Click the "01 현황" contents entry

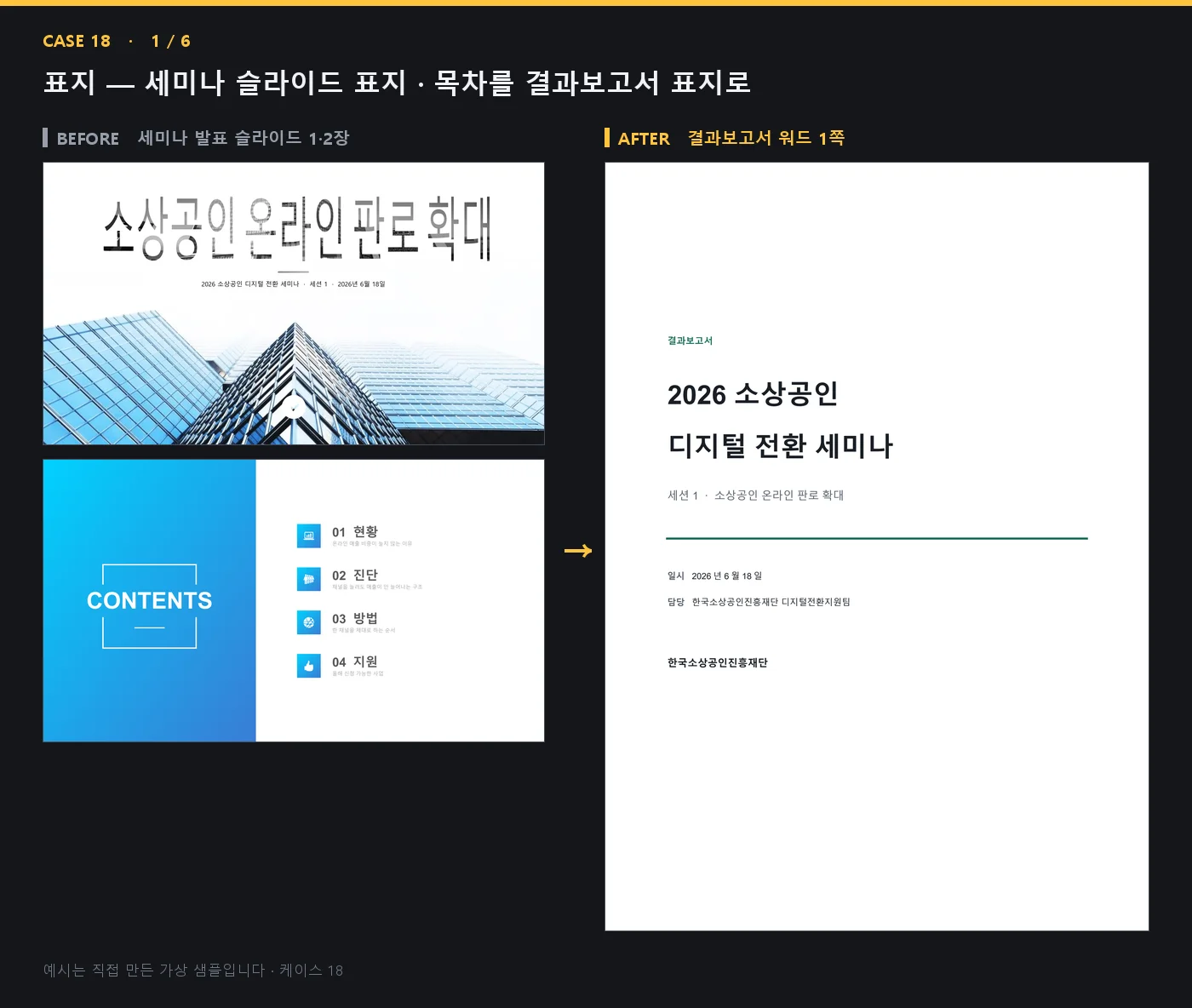(355, 532)
